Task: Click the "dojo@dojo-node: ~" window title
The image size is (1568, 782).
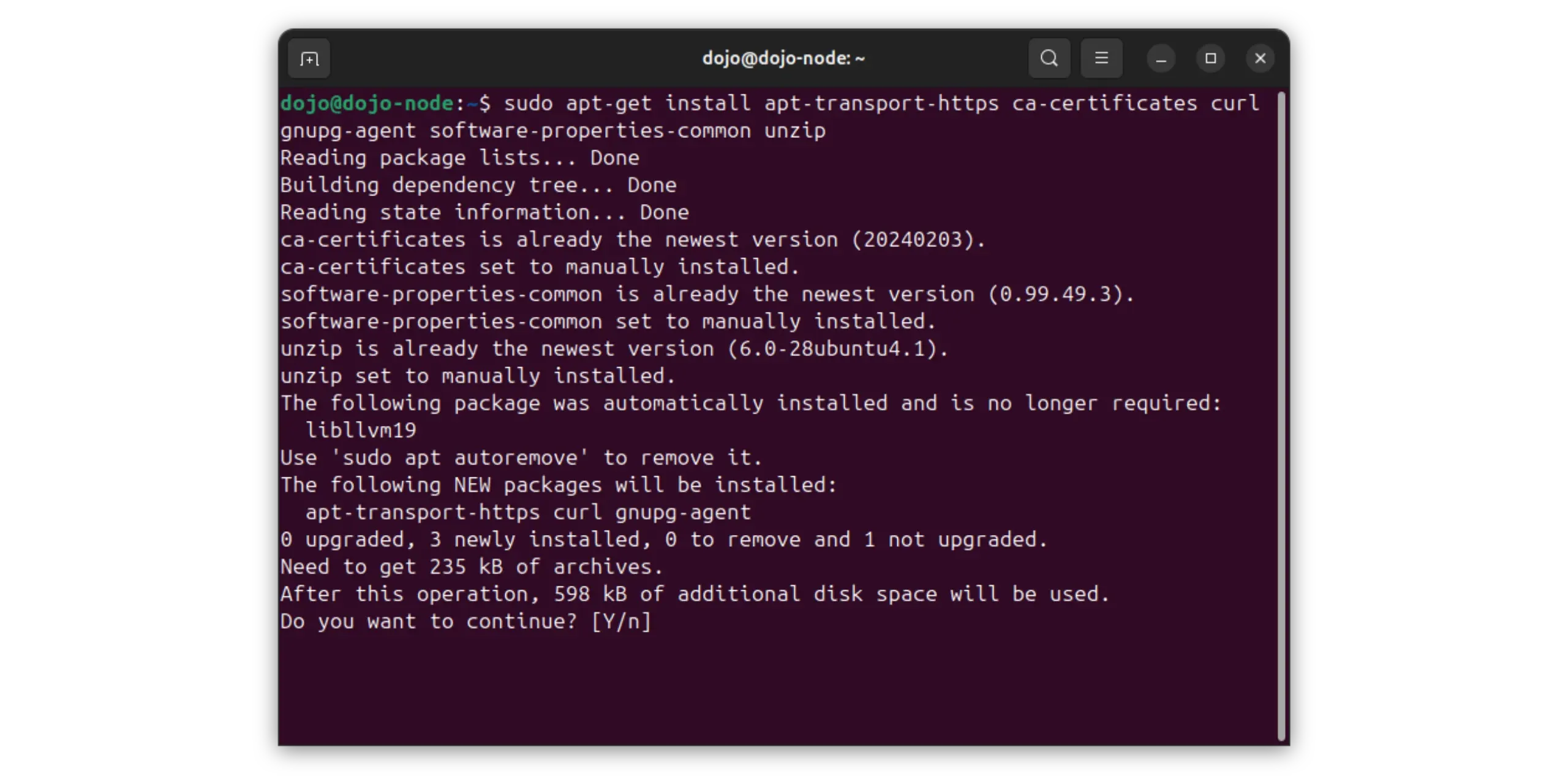Action: 783,59
